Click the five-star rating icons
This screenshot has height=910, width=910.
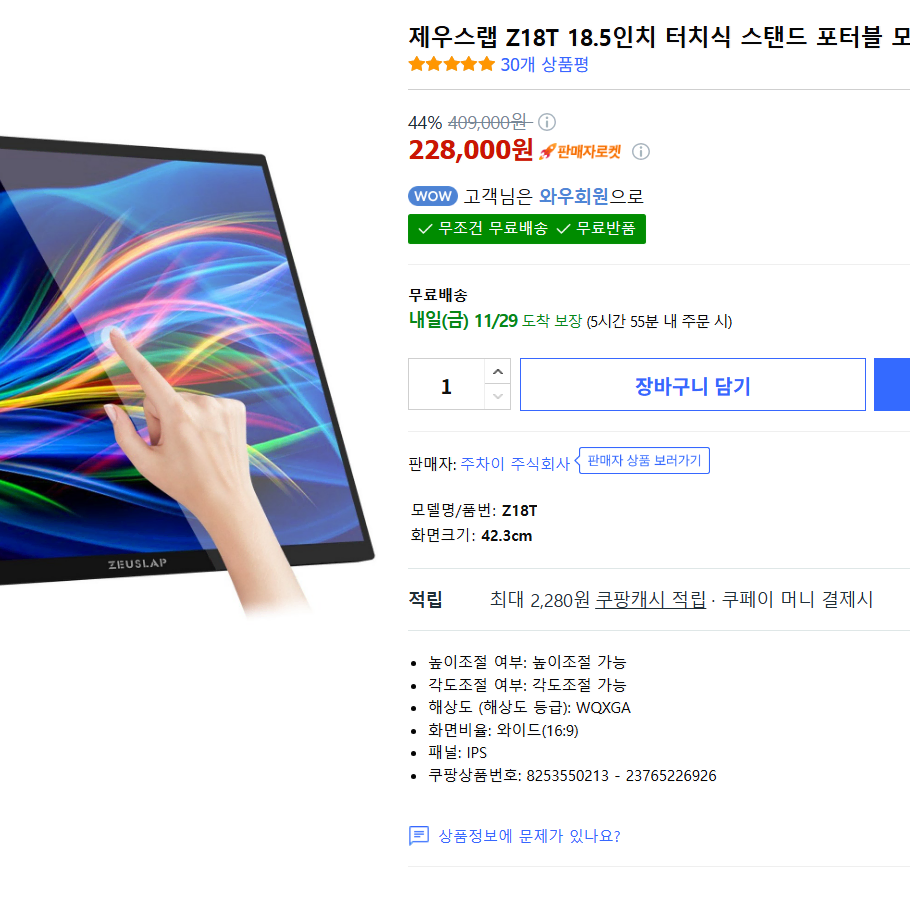tap(452, 64)
